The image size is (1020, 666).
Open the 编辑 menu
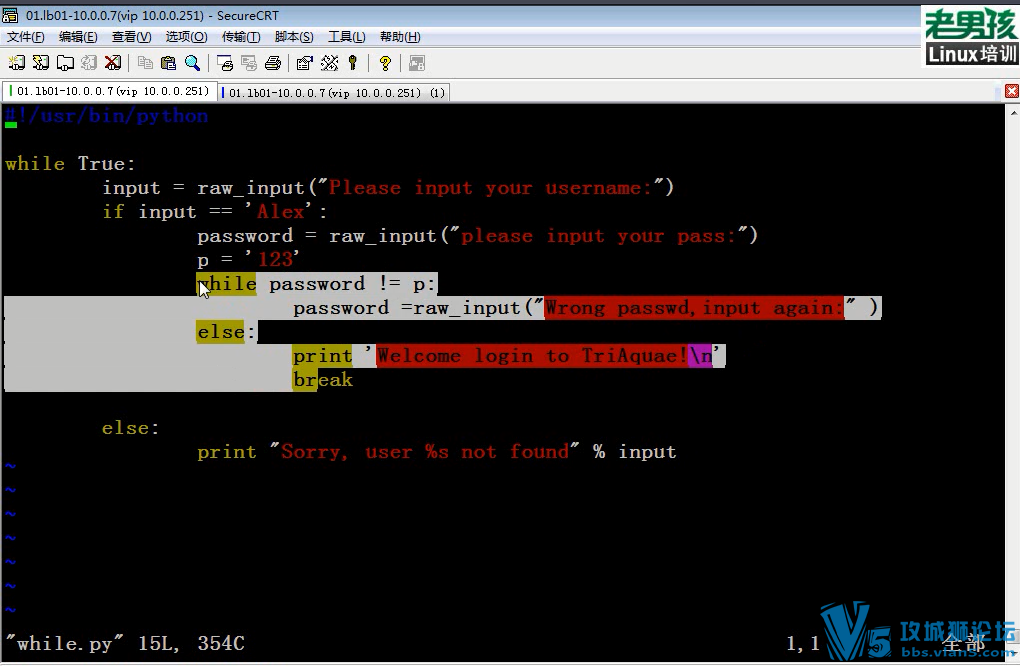(77, 36)
